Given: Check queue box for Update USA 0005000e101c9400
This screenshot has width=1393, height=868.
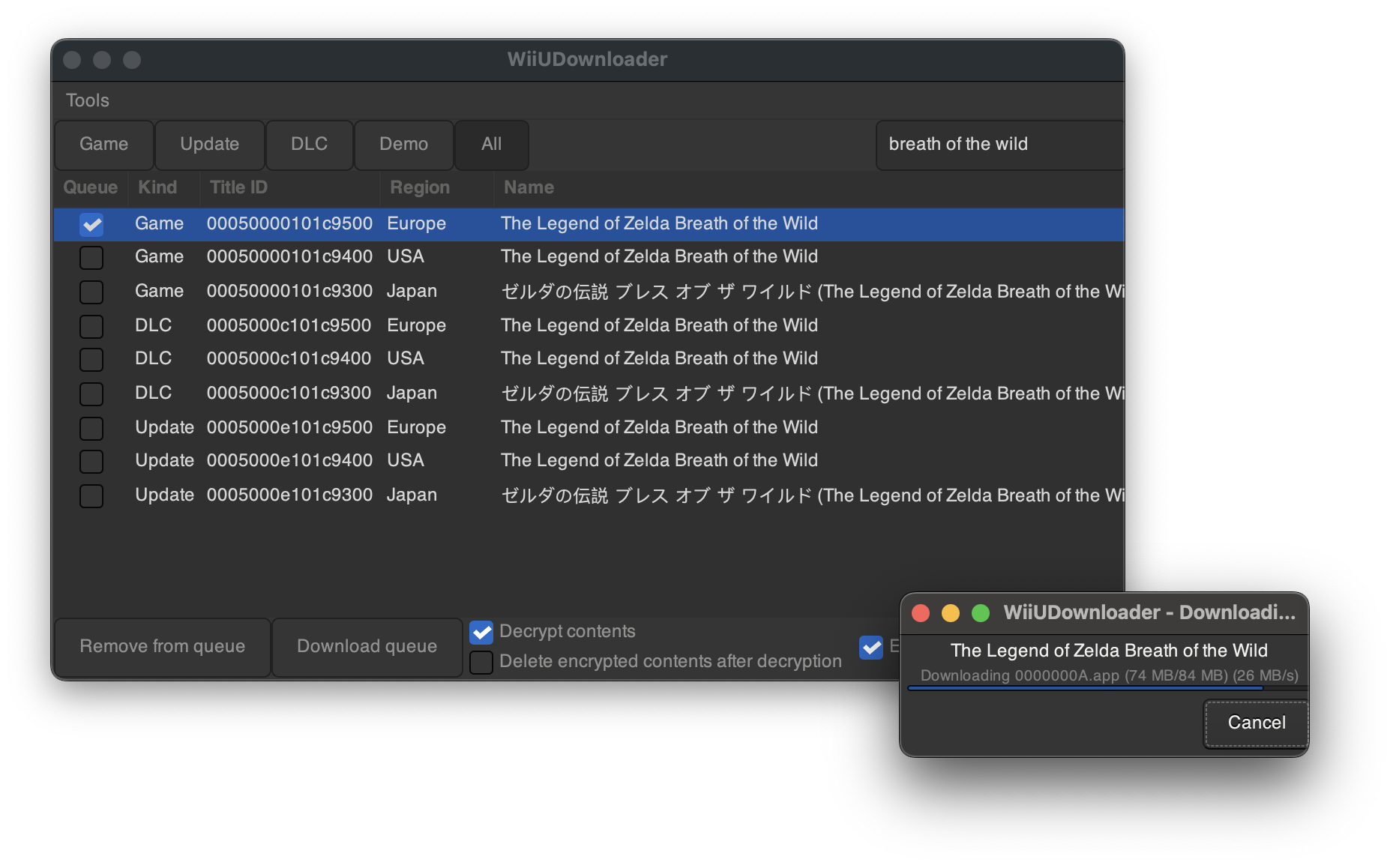Looking at the screenshot, I should click(x=91, y=461).
